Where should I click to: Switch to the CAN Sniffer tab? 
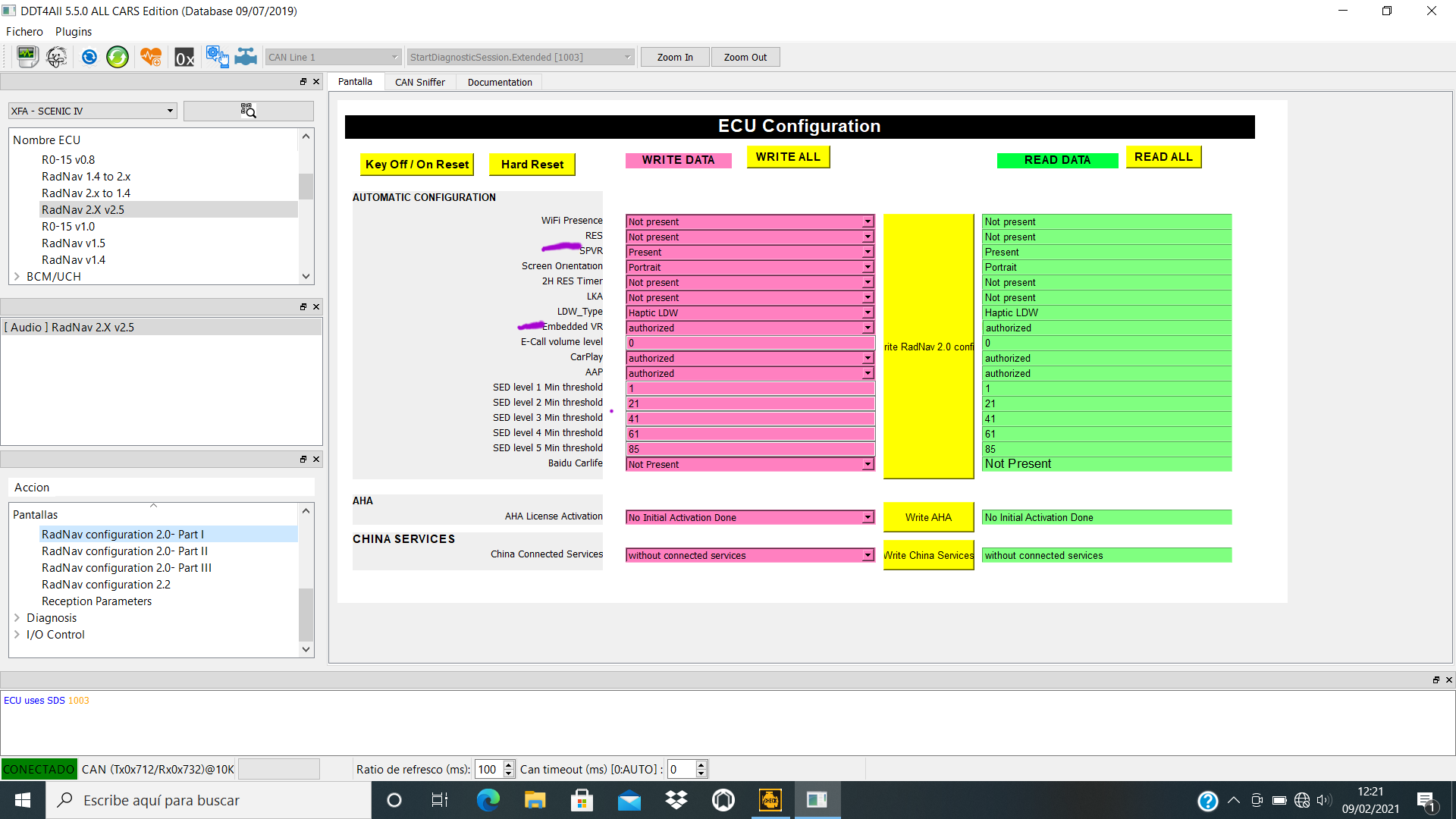419,82
